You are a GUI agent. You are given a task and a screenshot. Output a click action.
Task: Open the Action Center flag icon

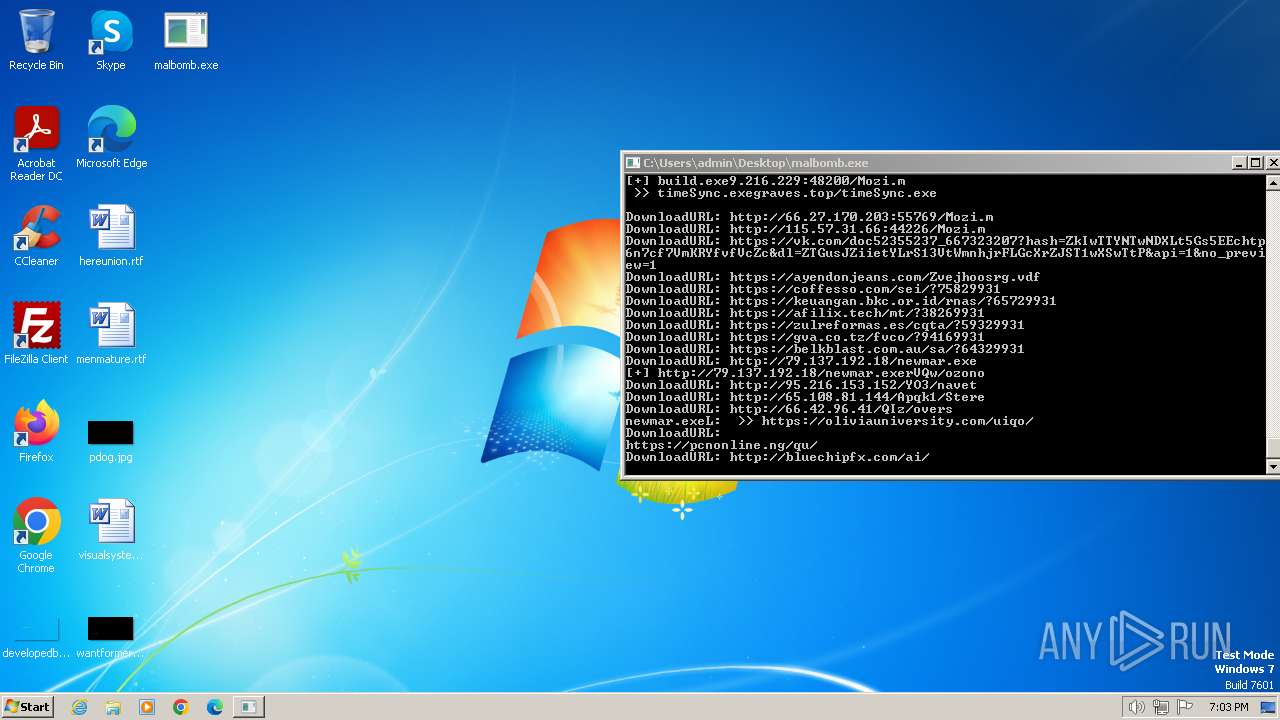tap(1185, 707)
